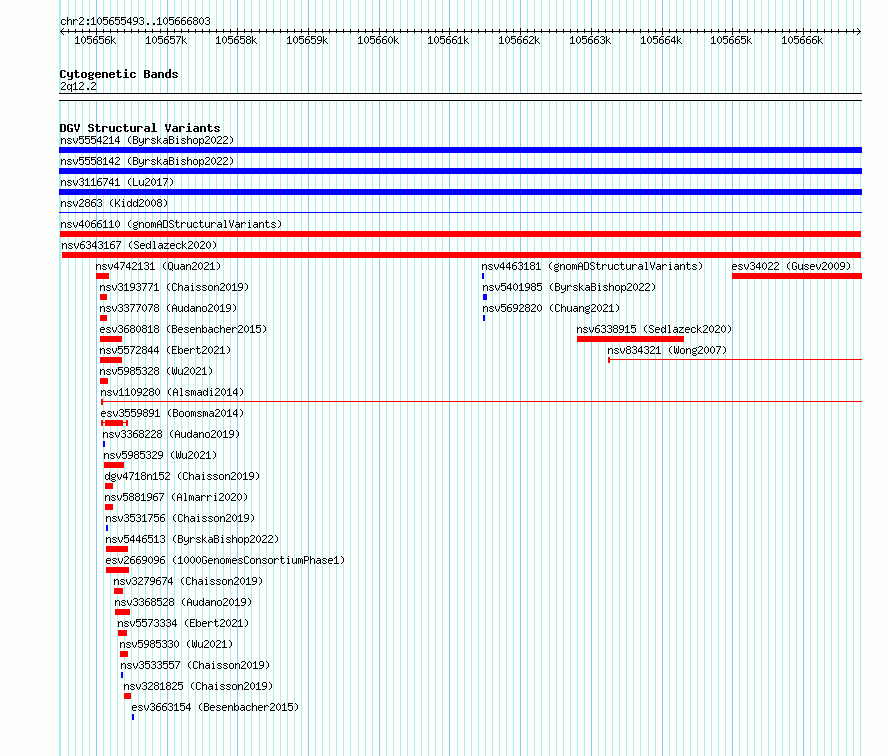Select the nsv3531756 (Chaisson2019) label

180,518
